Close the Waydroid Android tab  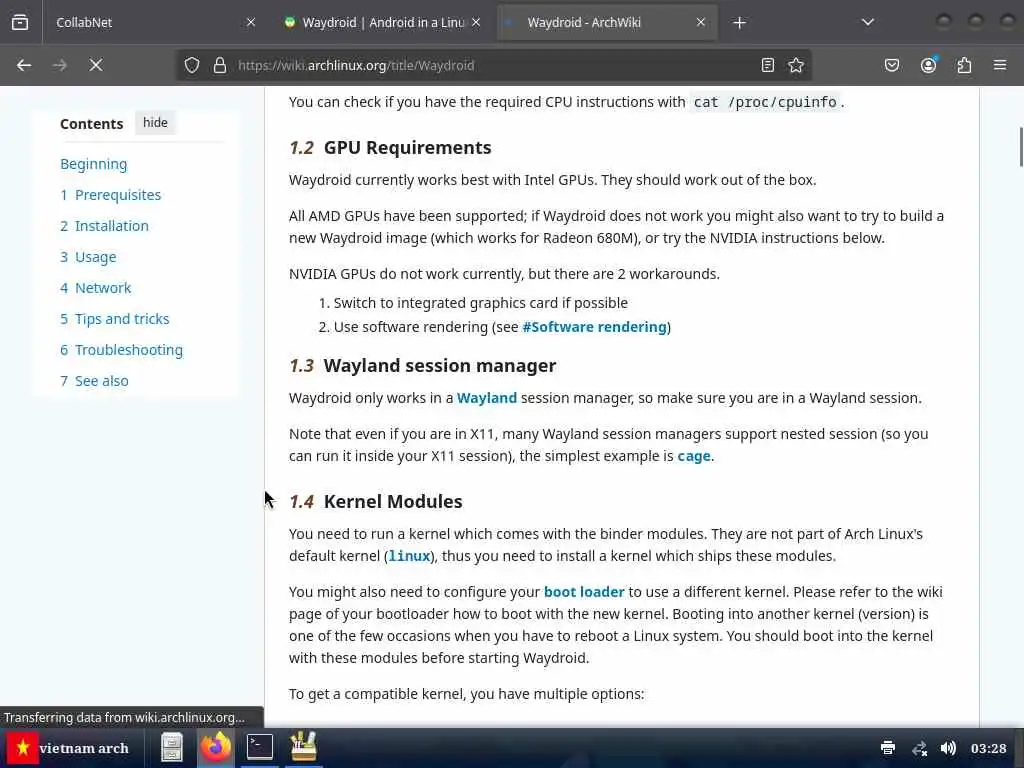point(476,22)
